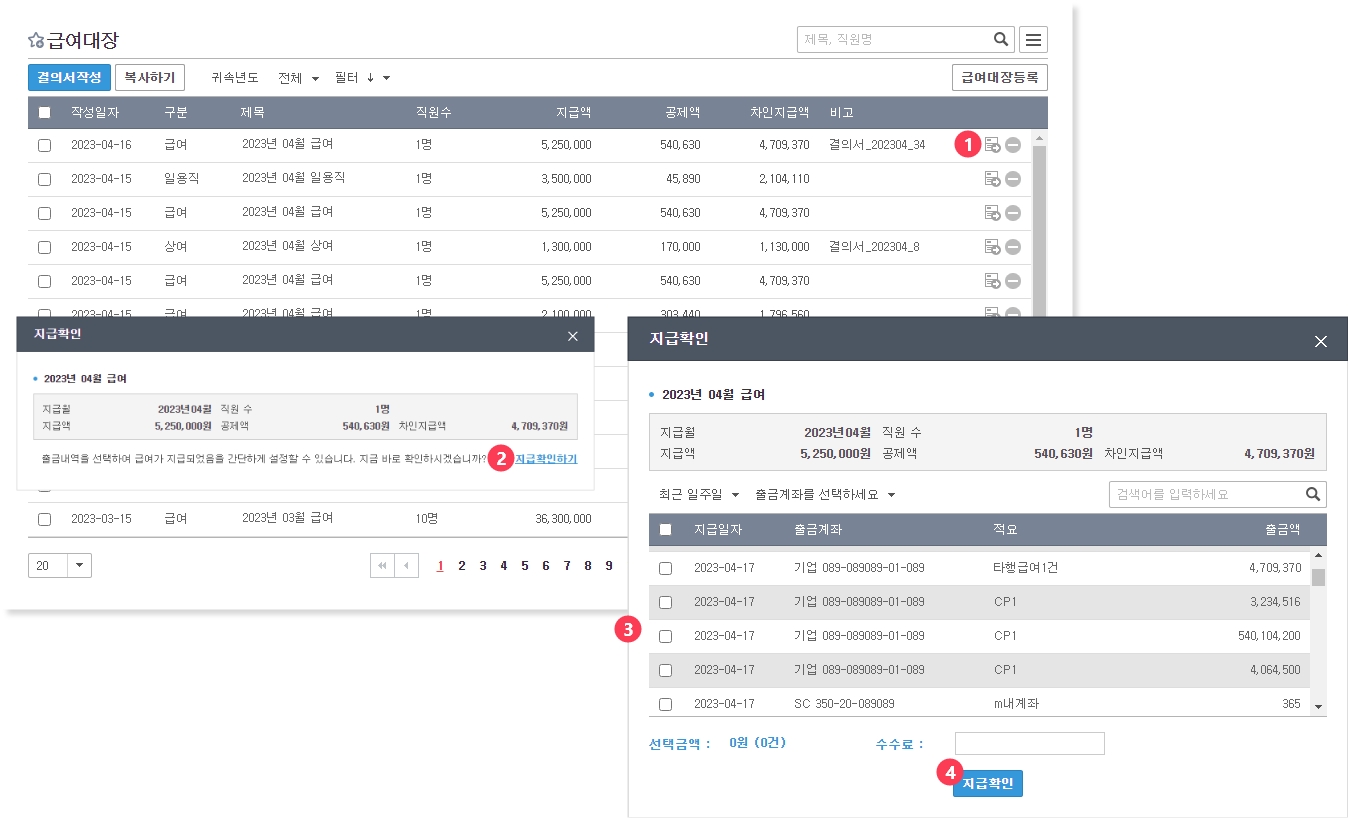Toggle select-all checkbox in 급여대장 table header
Viewport: 1350px width, 818px height.
click(x=44, y=112)
